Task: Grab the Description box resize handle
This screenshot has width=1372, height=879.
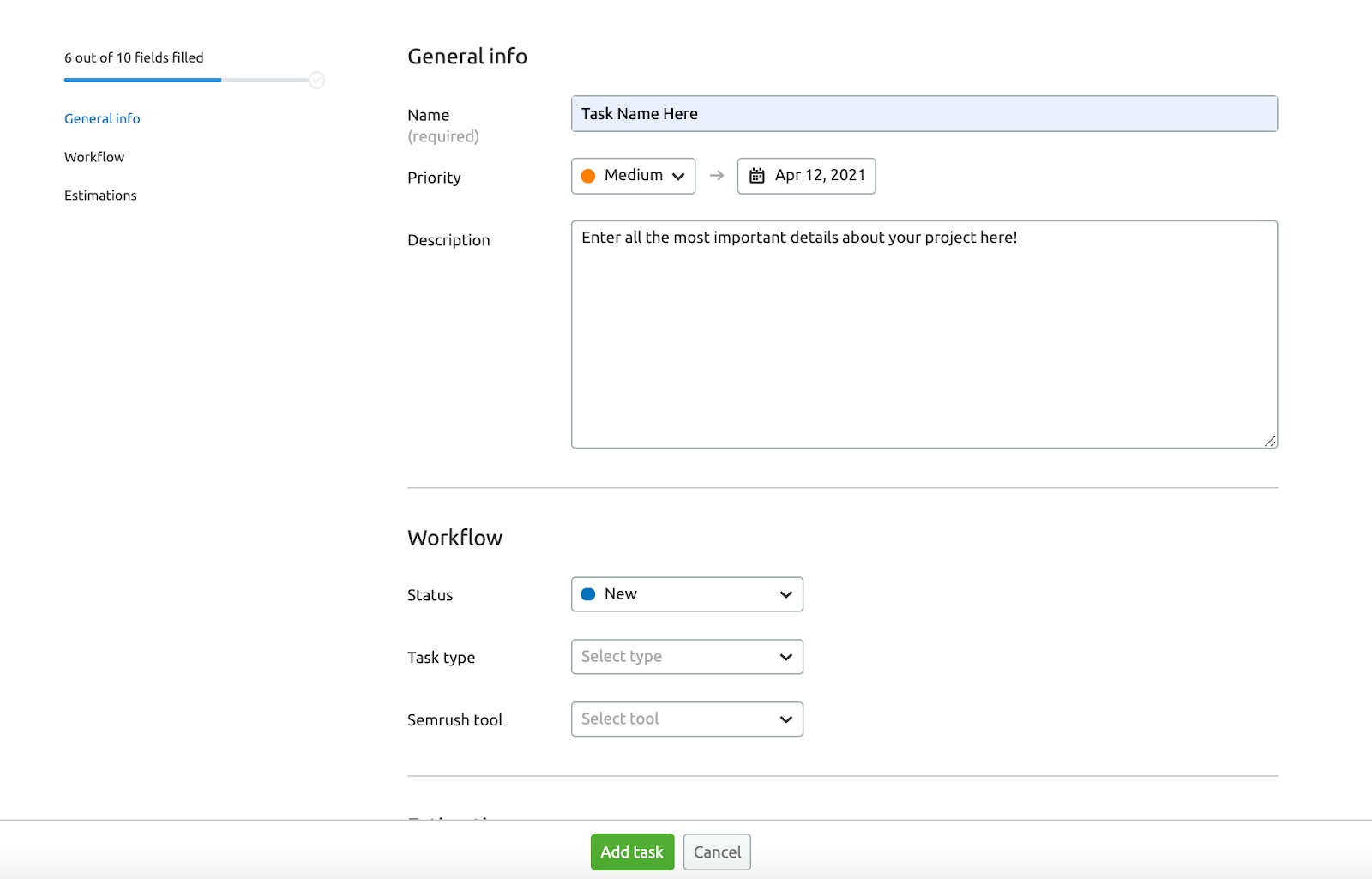Action: (1270, 441)
